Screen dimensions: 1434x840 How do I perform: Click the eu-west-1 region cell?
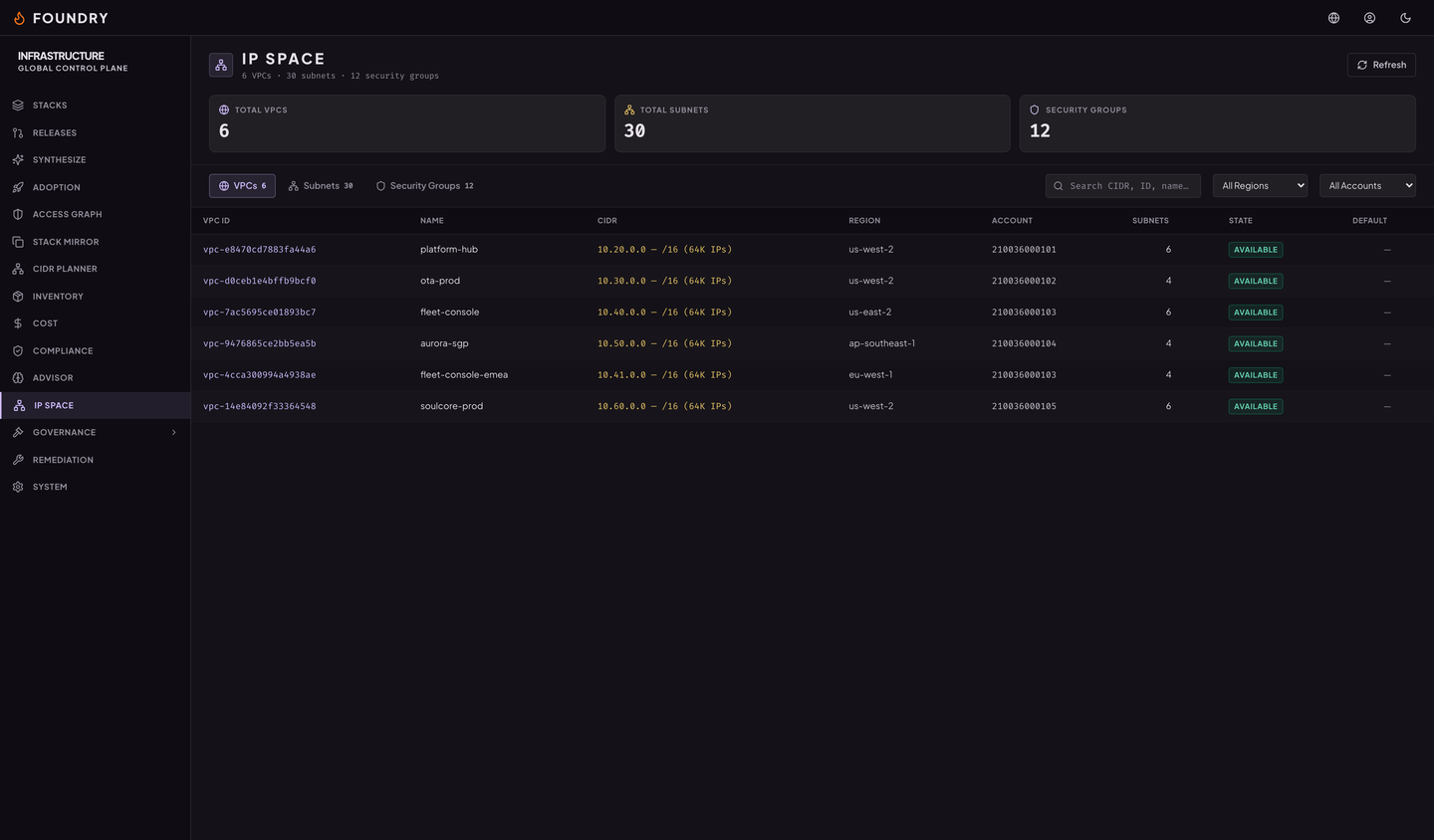pyautogui.click(x=870, y=375)
